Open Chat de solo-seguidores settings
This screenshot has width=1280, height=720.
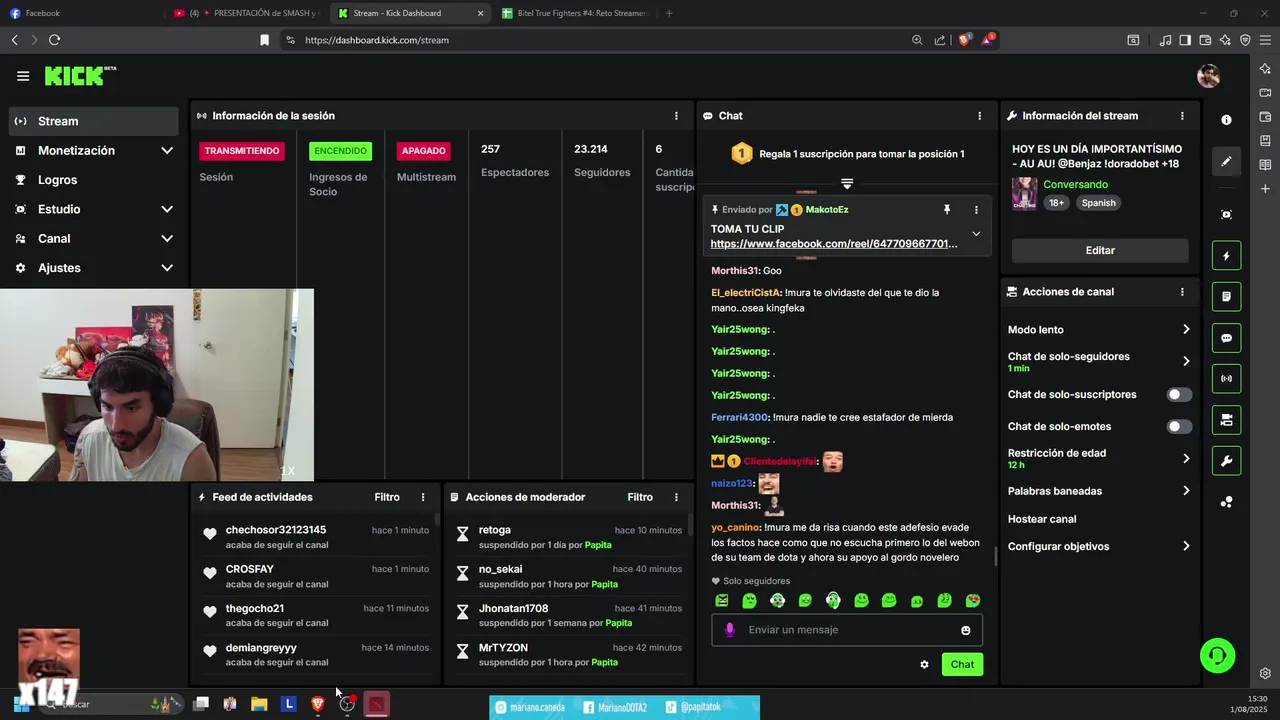[x=1099, y=361]
